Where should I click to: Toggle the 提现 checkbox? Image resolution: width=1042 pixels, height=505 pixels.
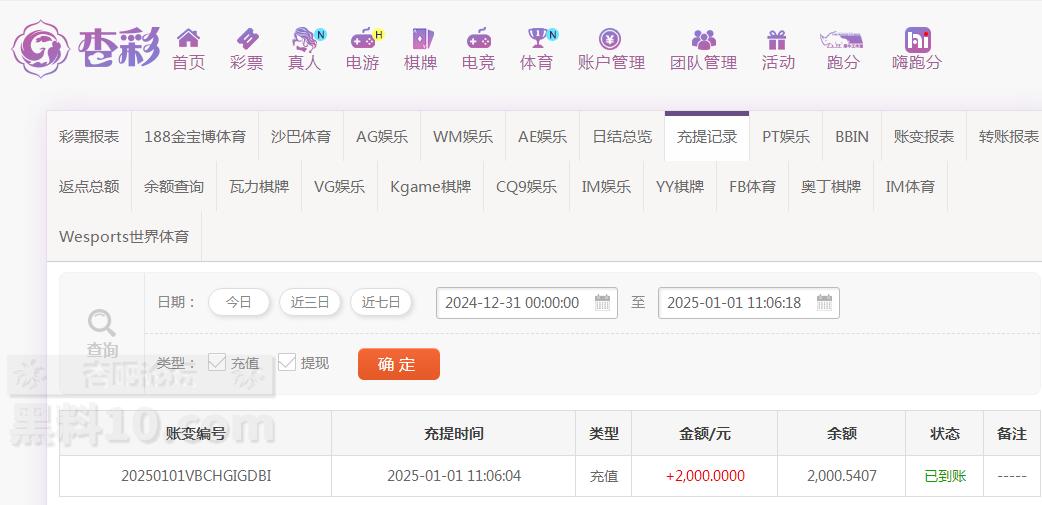pos(287,362)
